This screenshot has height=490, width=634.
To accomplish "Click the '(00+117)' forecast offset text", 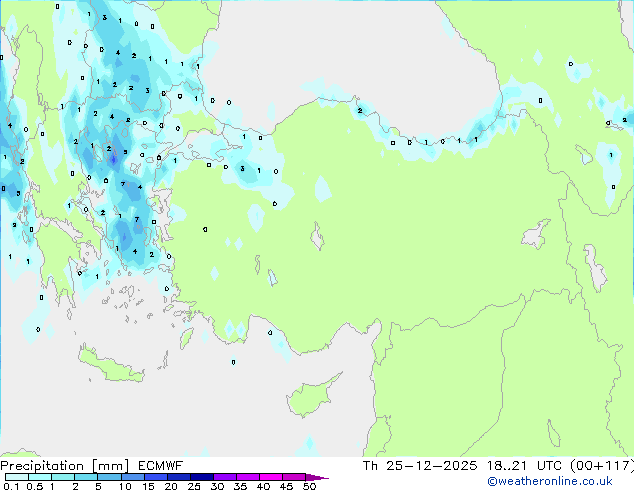I will pos(602,466).
